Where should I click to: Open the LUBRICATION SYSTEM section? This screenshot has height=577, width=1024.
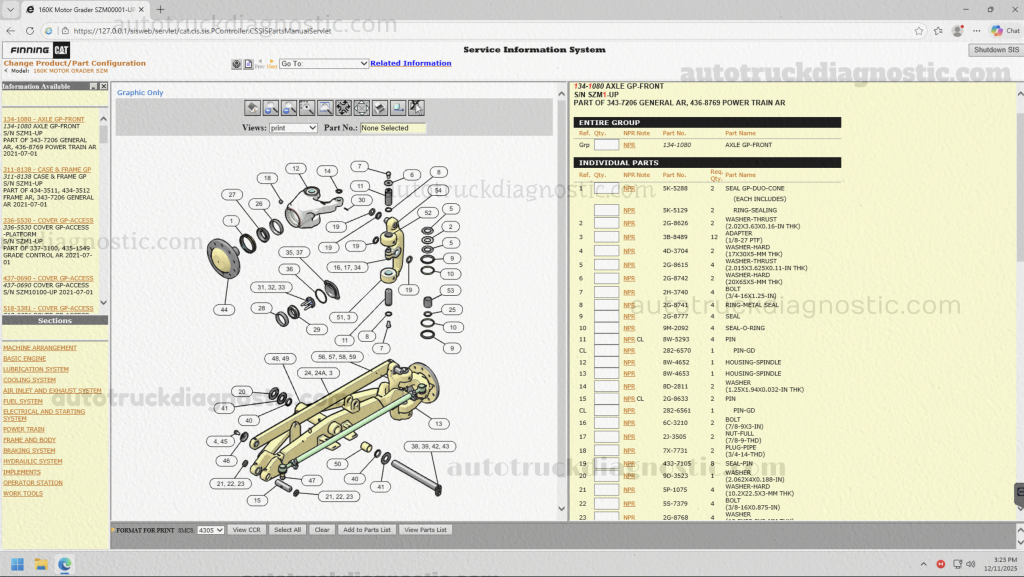36,369
